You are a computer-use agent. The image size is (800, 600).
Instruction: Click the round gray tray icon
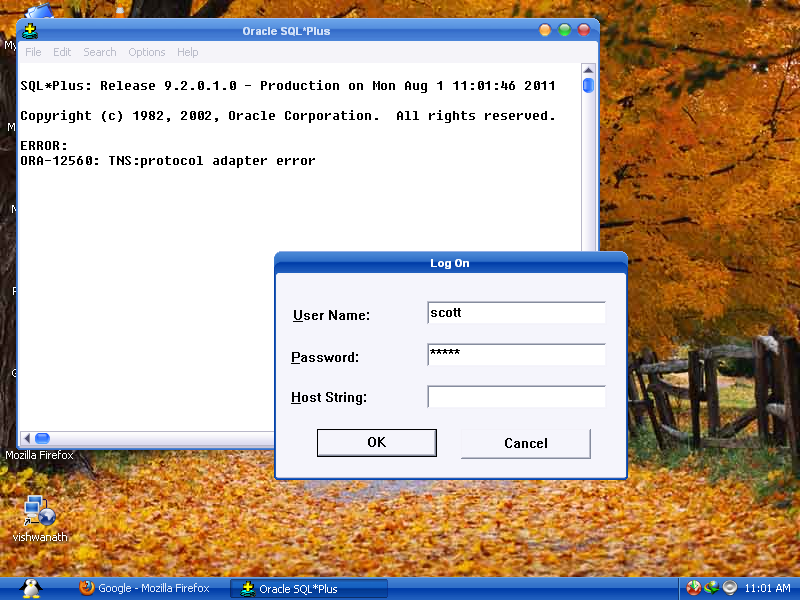pyautogui.click(x=730, y=588)
